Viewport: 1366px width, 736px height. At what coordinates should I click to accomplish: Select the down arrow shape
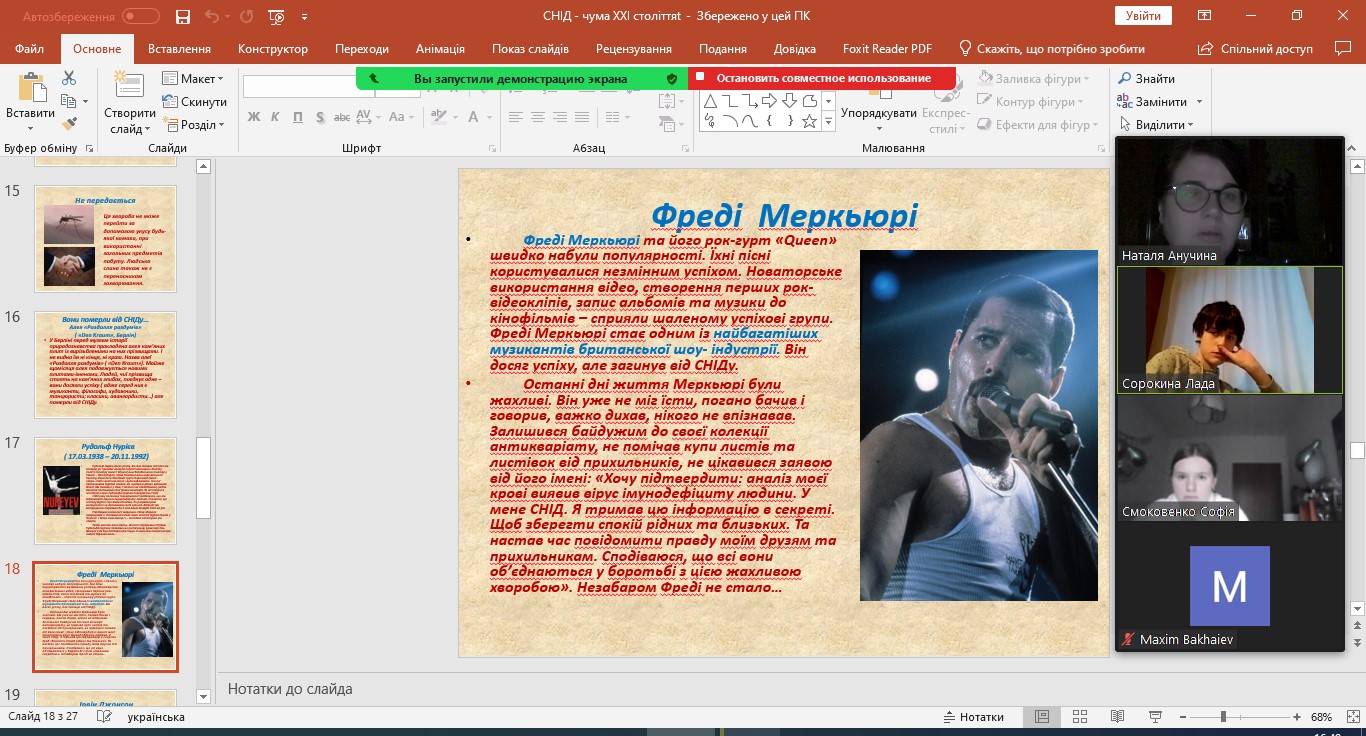click(789, 101)
